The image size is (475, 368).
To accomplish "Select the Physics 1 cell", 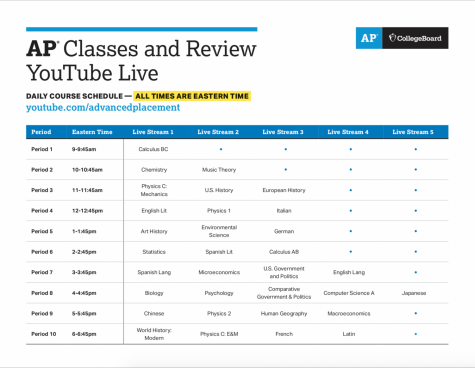I will click(219, 211).
